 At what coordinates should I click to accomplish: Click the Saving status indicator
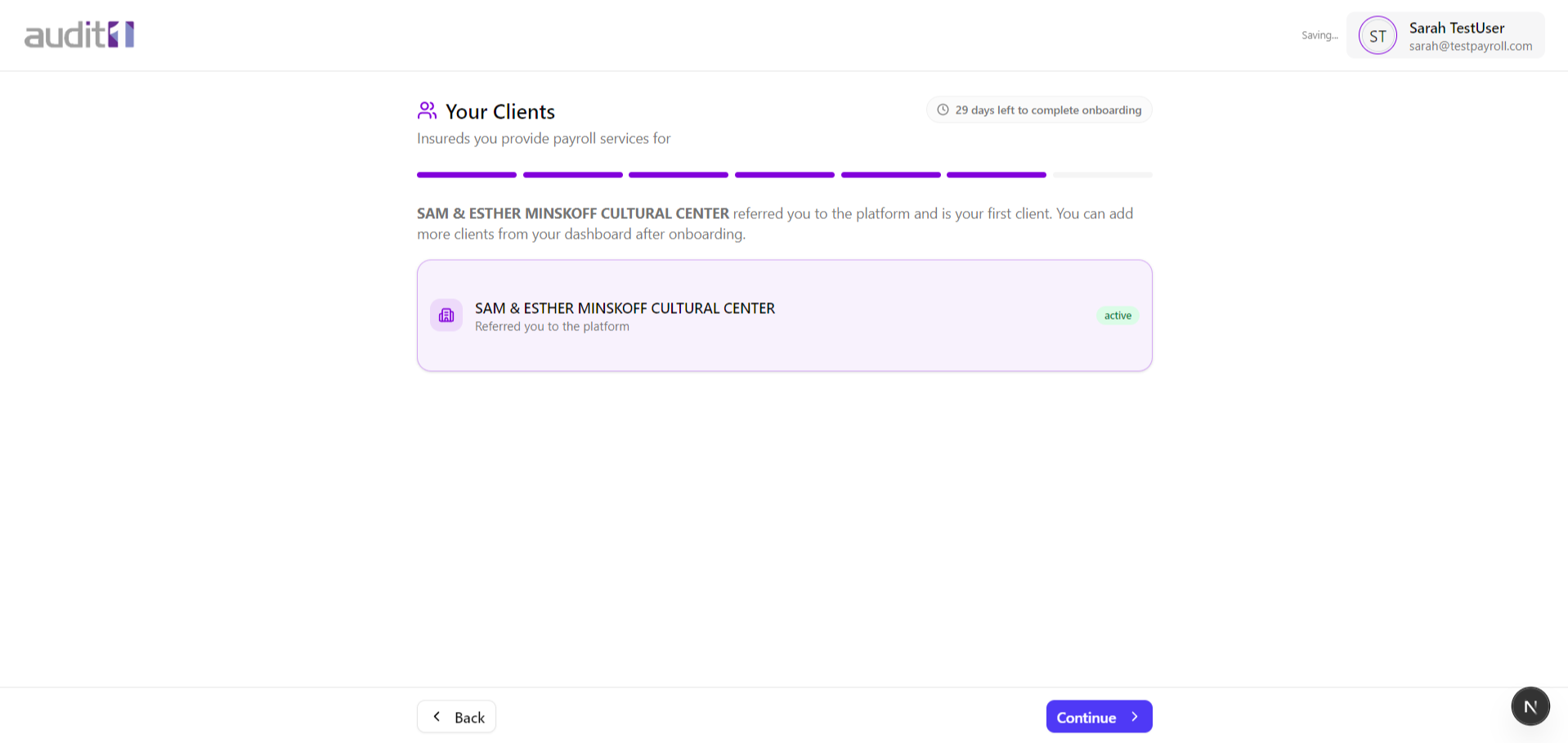coord(1319,35)
